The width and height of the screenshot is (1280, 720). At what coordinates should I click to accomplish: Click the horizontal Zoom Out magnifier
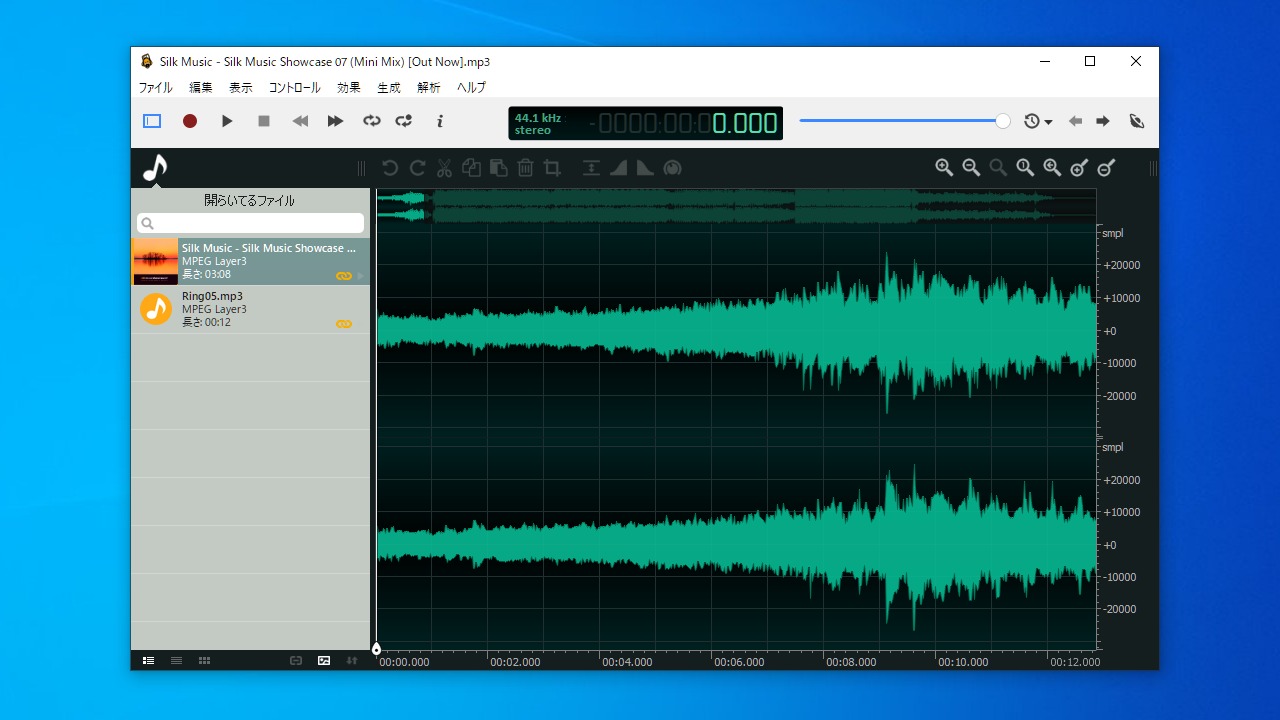[x=971, y=168]
